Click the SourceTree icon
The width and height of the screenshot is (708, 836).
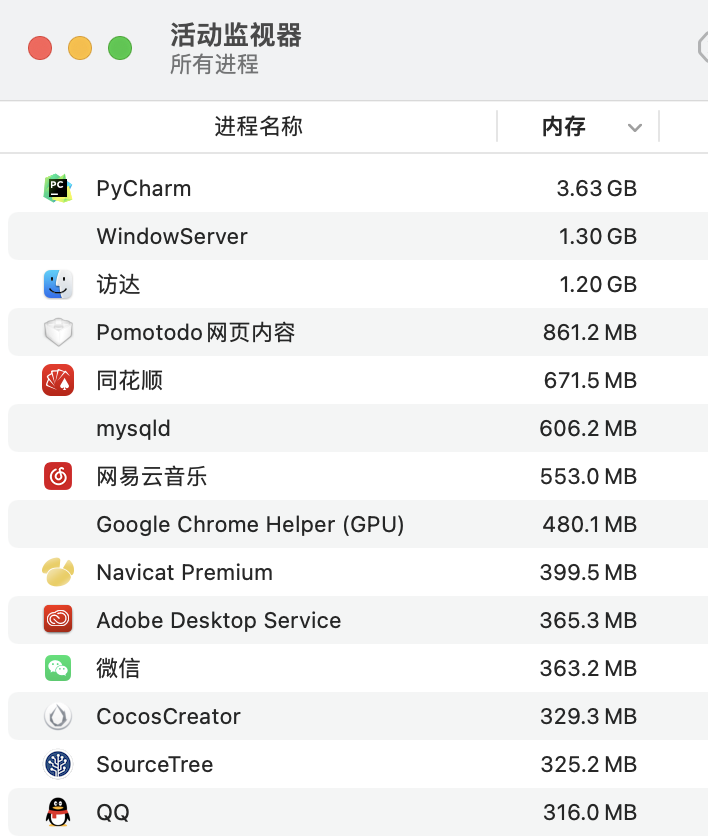tap(58, 764)
